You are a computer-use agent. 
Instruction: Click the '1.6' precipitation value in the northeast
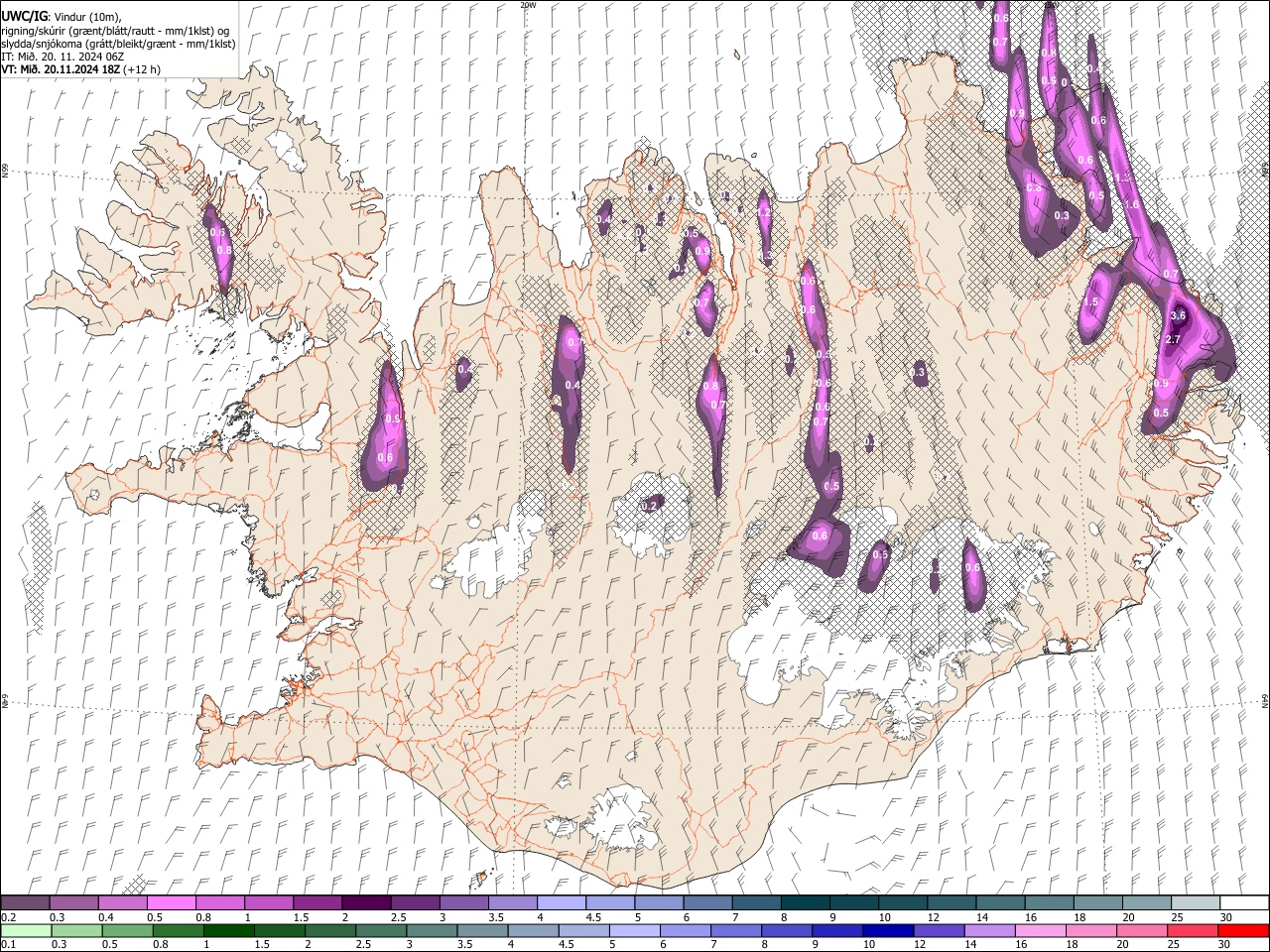point(1132,204)
